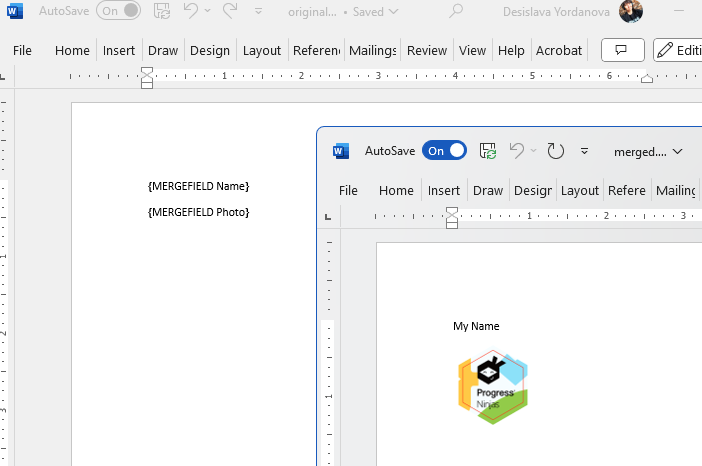
Task: Click the tab selector at ruler corner
Action: (7, 76)
